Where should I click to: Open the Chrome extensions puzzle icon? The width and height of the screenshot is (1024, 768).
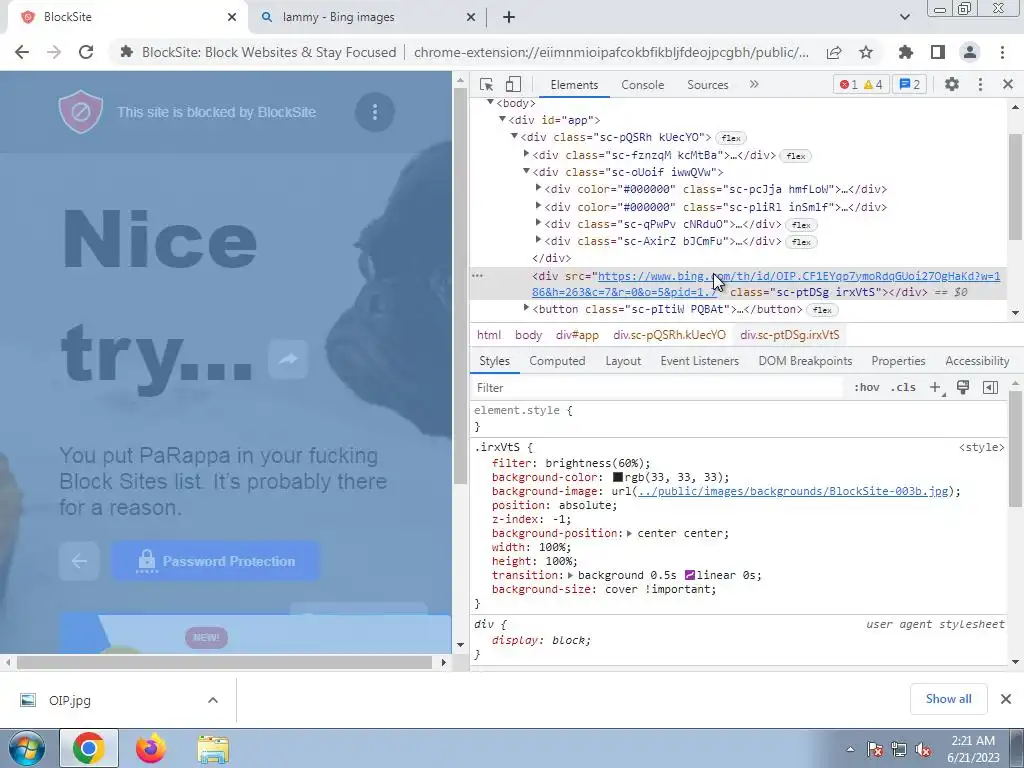(x=906, y=52)
